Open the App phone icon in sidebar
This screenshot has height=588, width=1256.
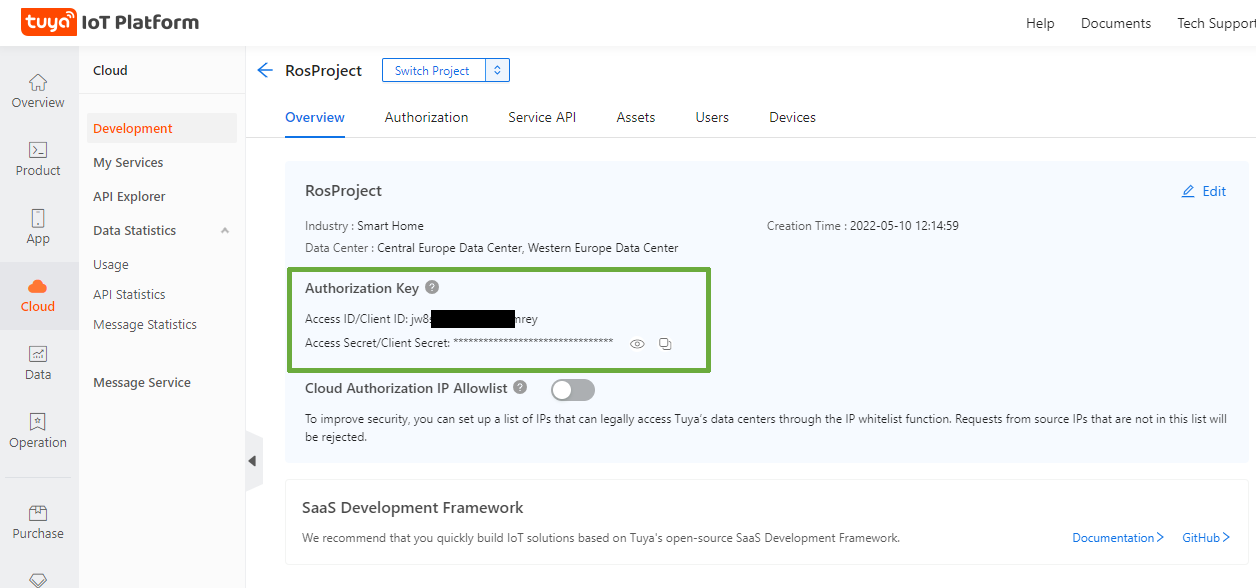point(38,218)
